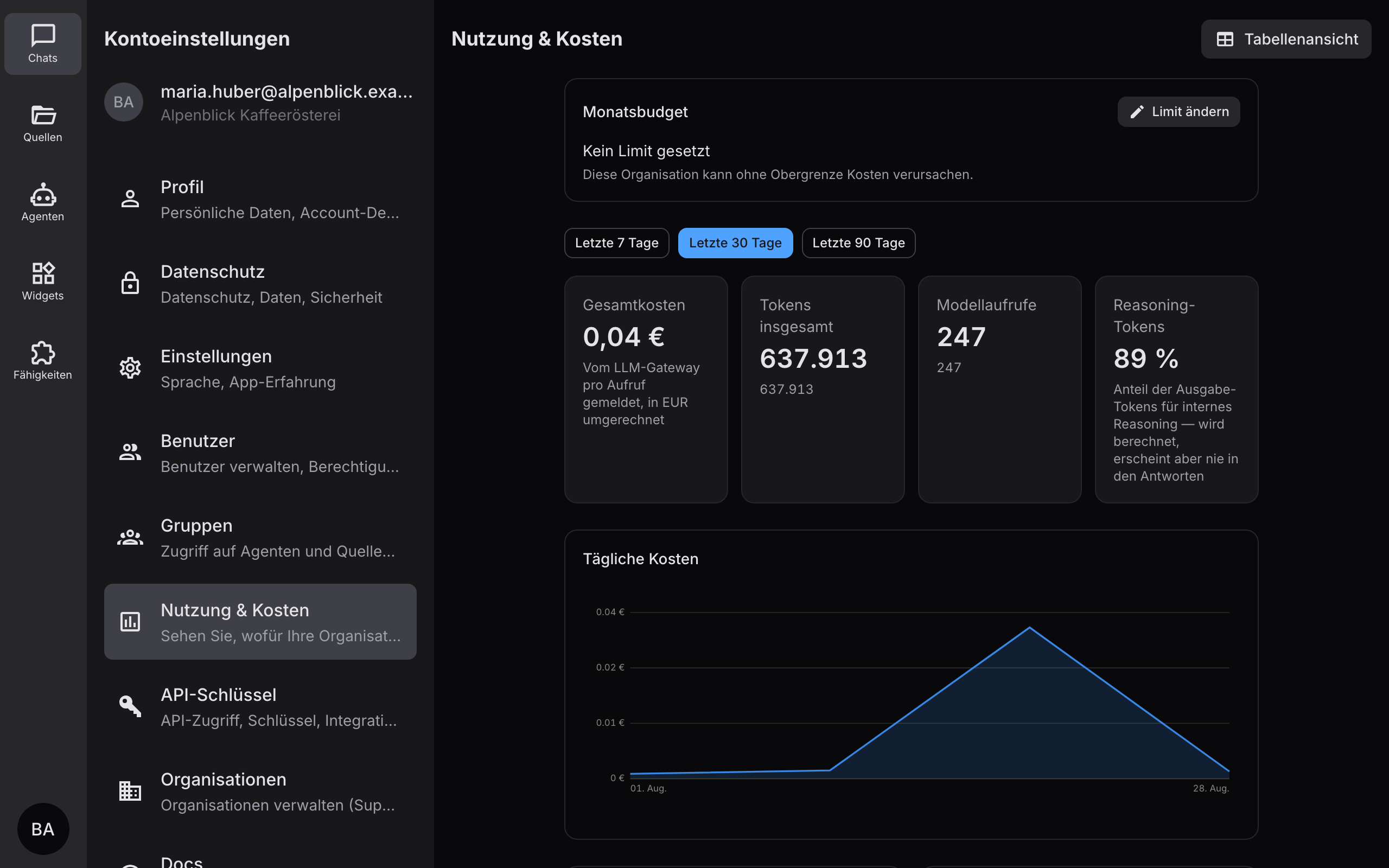Click the API-Schlüssel key icon

coord(130,706)
